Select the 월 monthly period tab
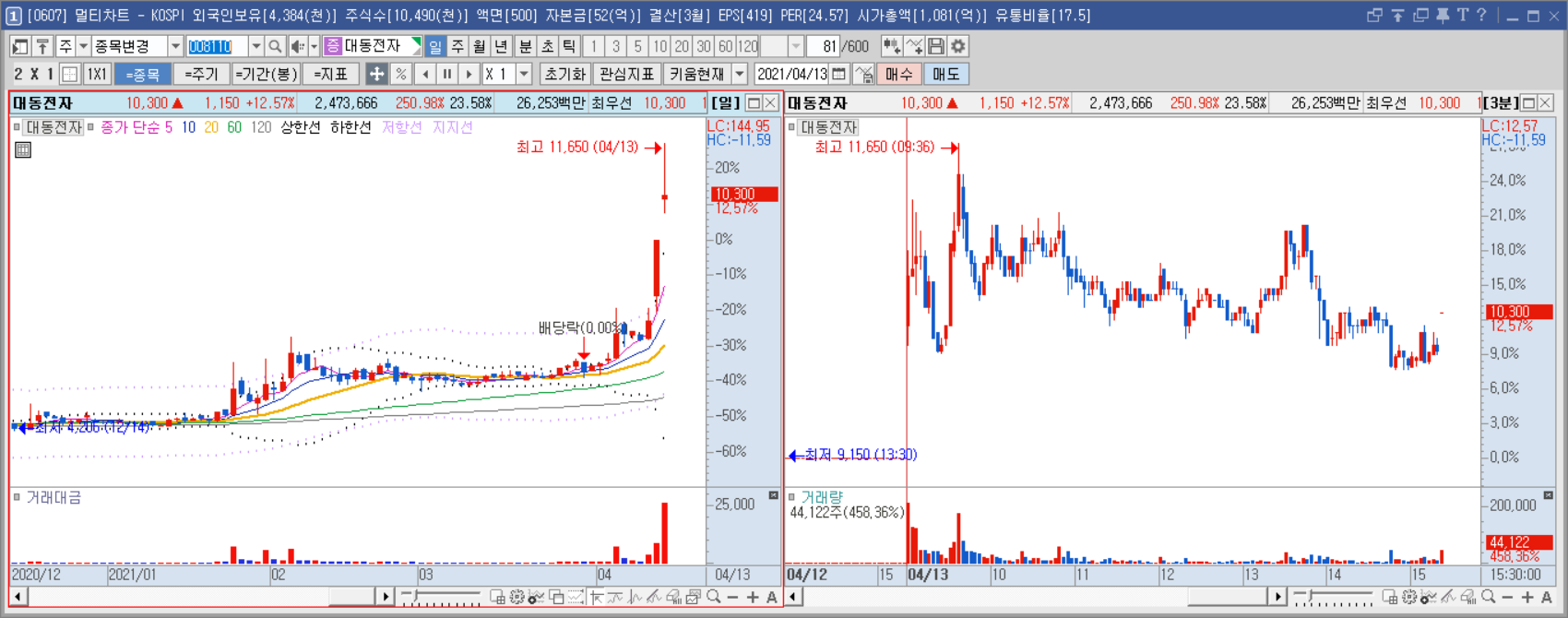The width and height of the screenshot is (1568, 618). [480, 46]
